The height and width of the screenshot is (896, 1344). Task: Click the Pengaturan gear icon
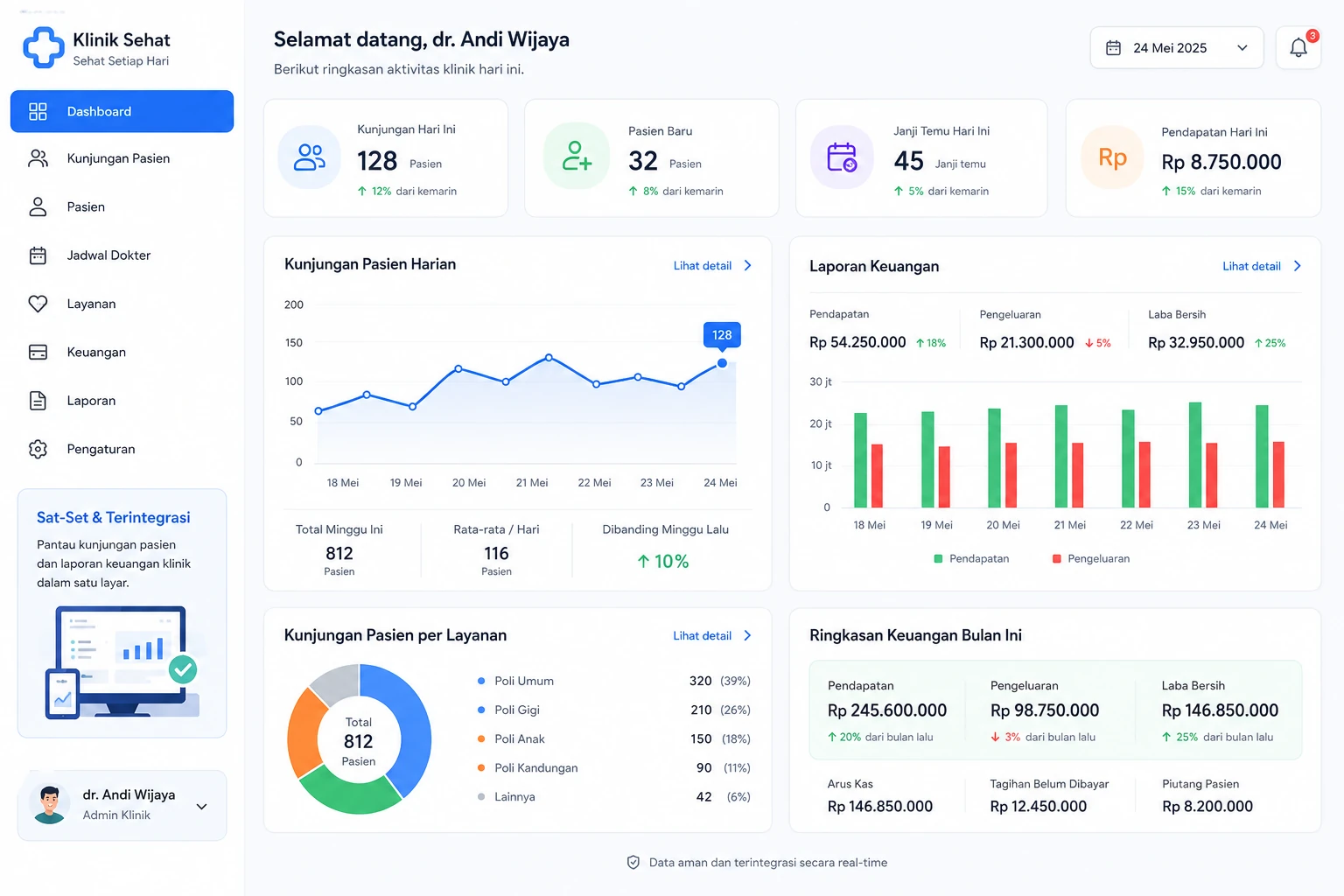click(38, 449)
